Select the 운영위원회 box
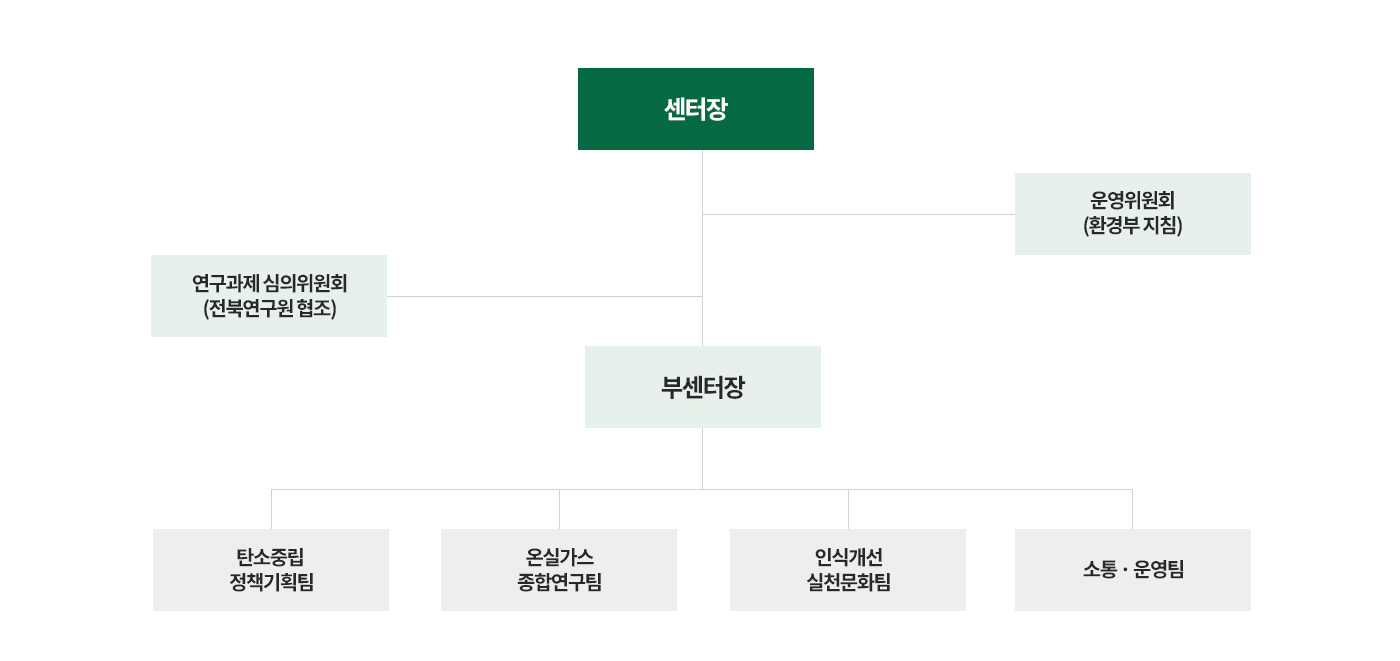The width and height of the screenshot is (1400, 661). pos(1133,214)
